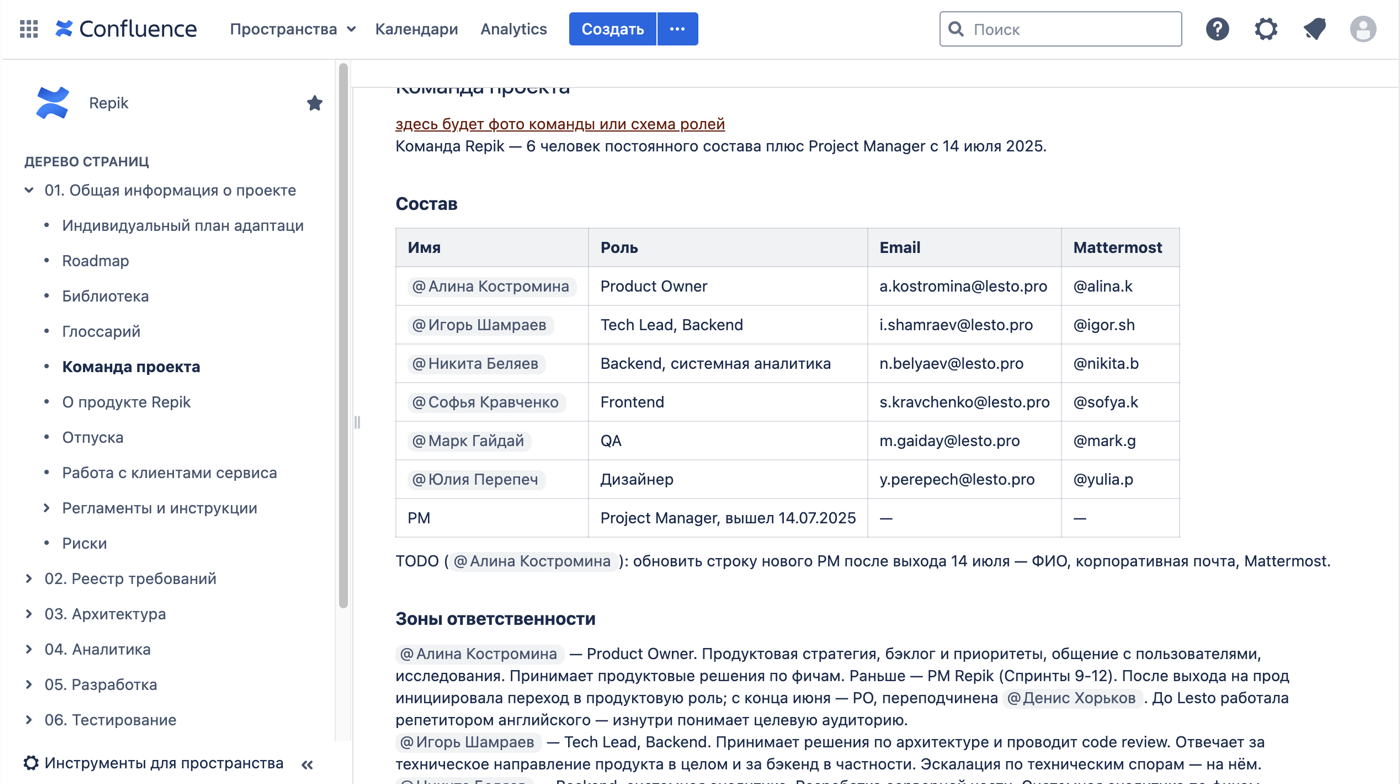Collapse the sidebar with double chevron
This screenshot has height=784, width=1400.
click(x=308, y=764)
